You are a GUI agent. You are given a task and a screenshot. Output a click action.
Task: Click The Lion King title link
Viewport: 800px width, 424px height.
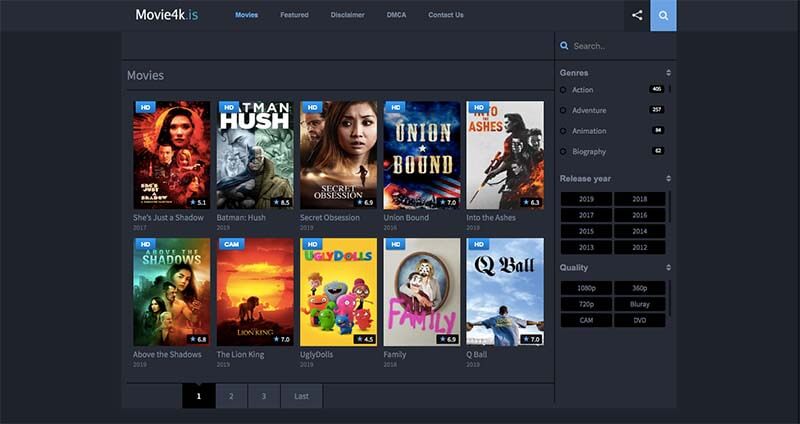(x=240, y=354)
